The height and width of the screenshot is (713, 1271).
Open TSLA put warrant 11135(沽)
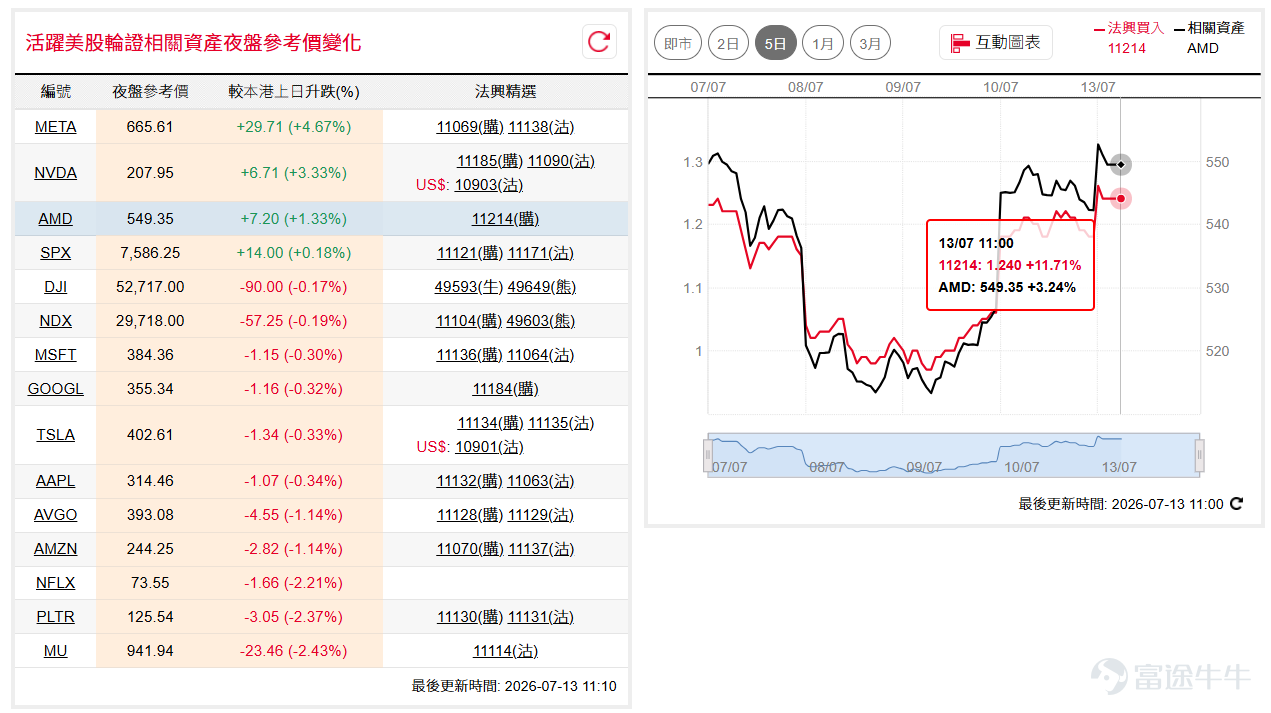pyautogui.click(x=561, y=423)
